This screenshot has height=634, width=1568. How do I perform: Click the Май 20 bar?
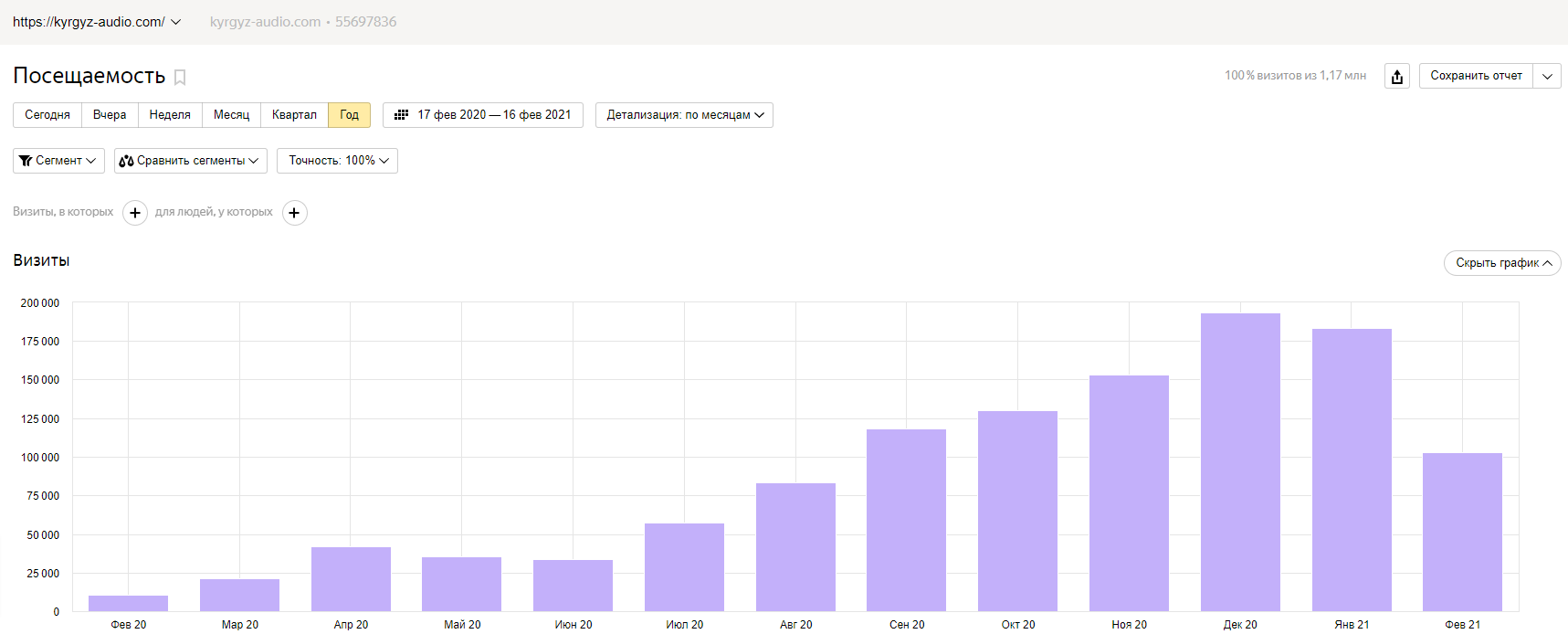click(461, 584)
